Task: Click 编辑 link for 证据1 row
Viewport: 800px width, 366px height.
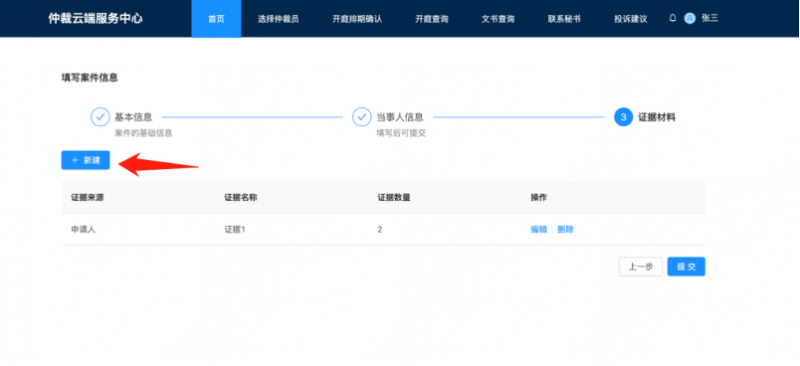Action: [x=539, y=229]
